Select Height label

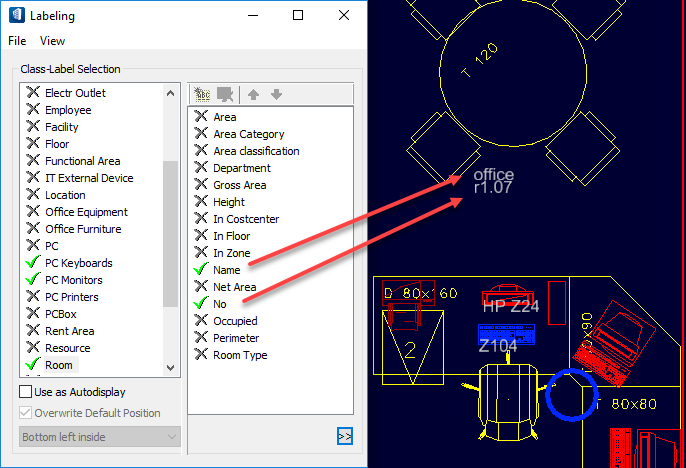point(229,202)
